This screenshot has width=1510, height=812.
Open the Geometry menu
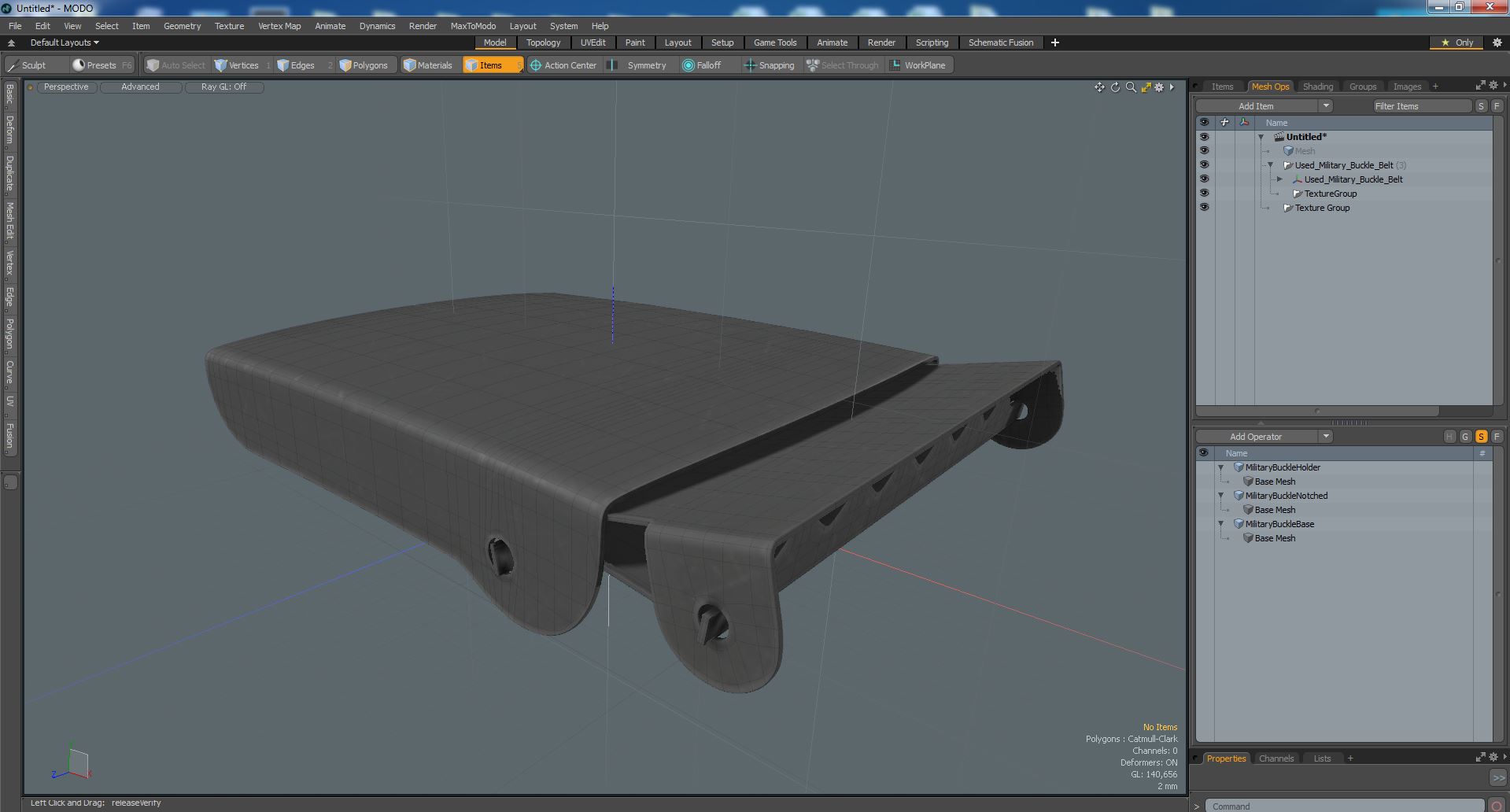(x=182, y=26)
